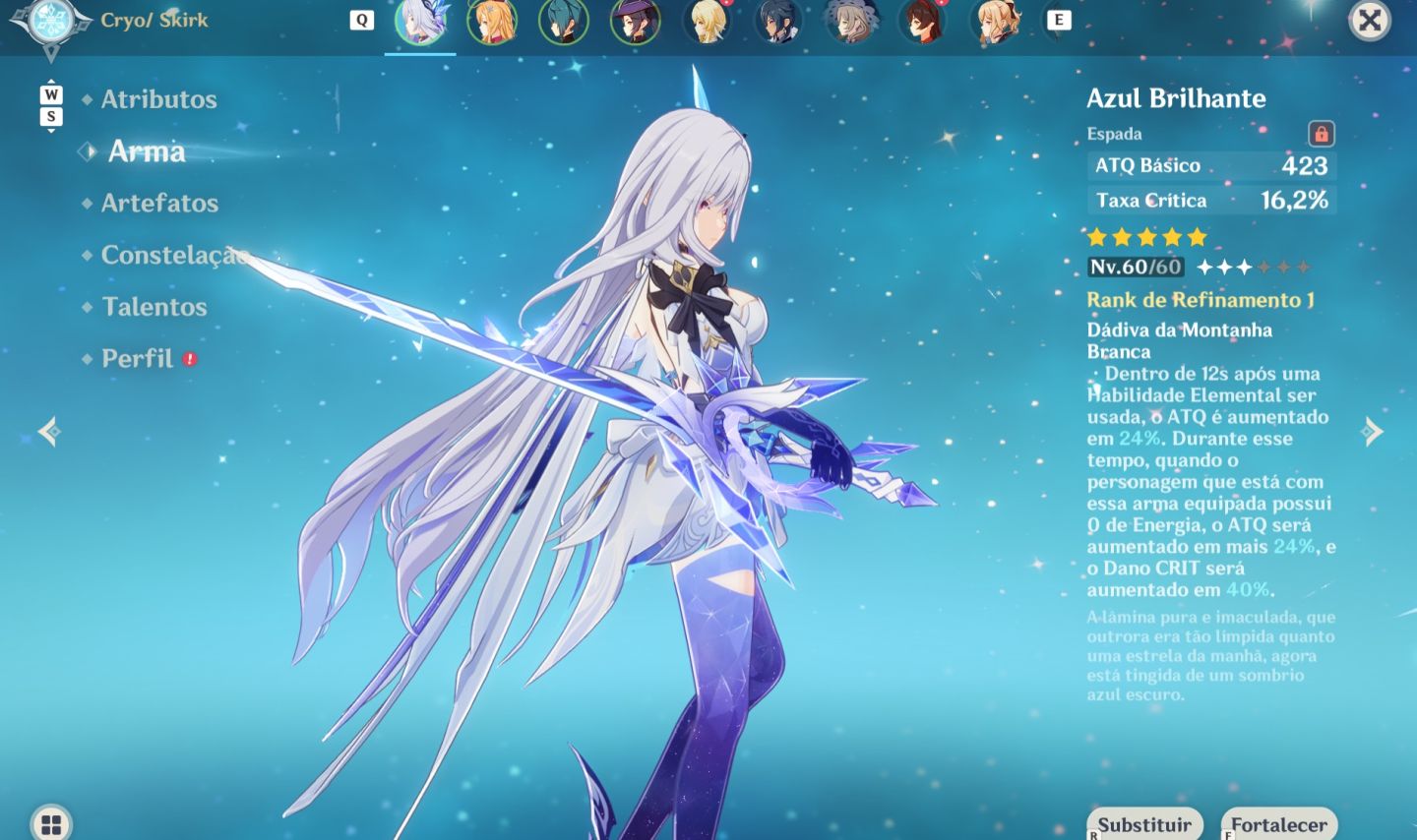The image size is (1417, 840).
Task: Click the five gold rarity stars
Action: pyautogui.click(x=1146, y=237)
